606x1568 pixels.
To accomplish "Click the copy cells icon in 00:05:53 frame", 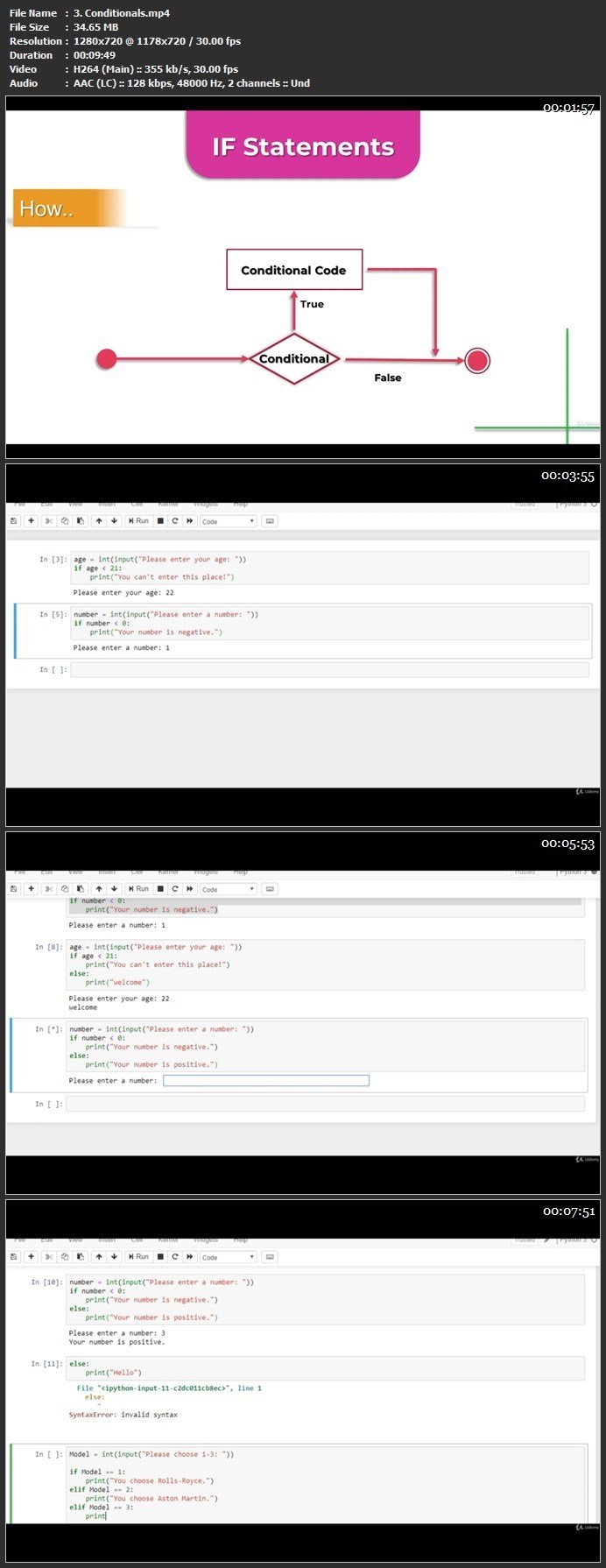I will (x=65, y=889).
